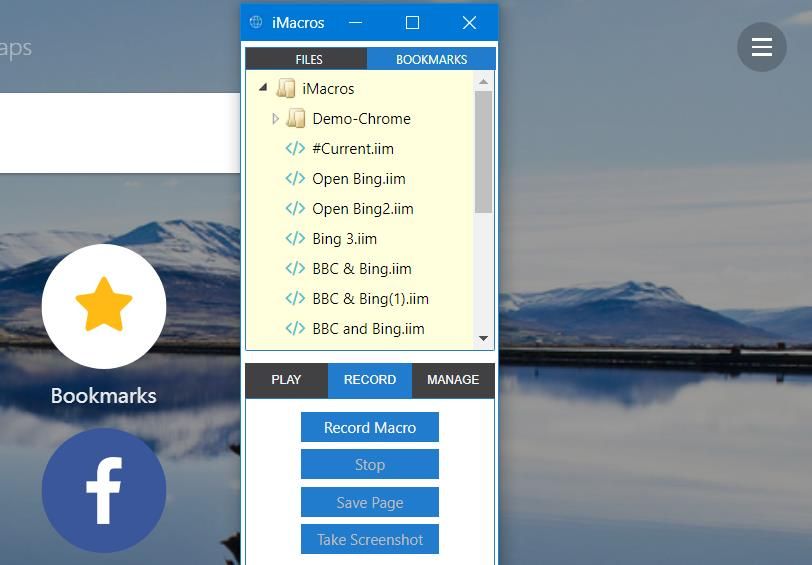812x565 pixels.
Task: Click the Save Page button
Action: pos(370,502)
